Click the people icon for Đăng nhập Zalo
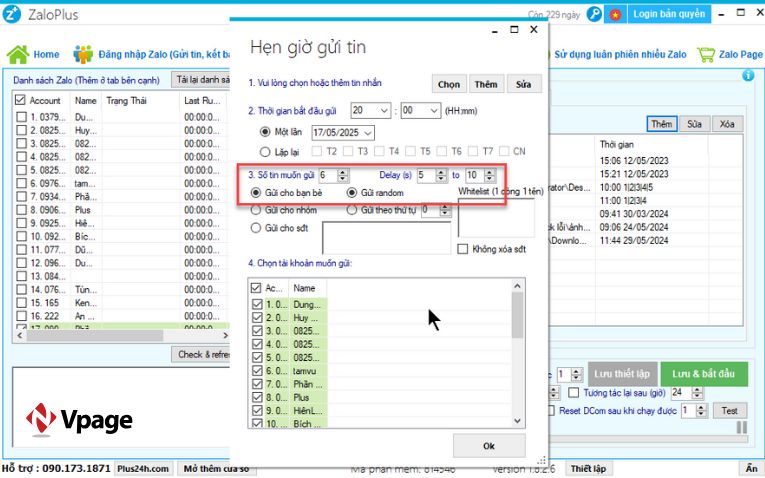The height and width of the screenshot is (478, 765). coord(83,54)
